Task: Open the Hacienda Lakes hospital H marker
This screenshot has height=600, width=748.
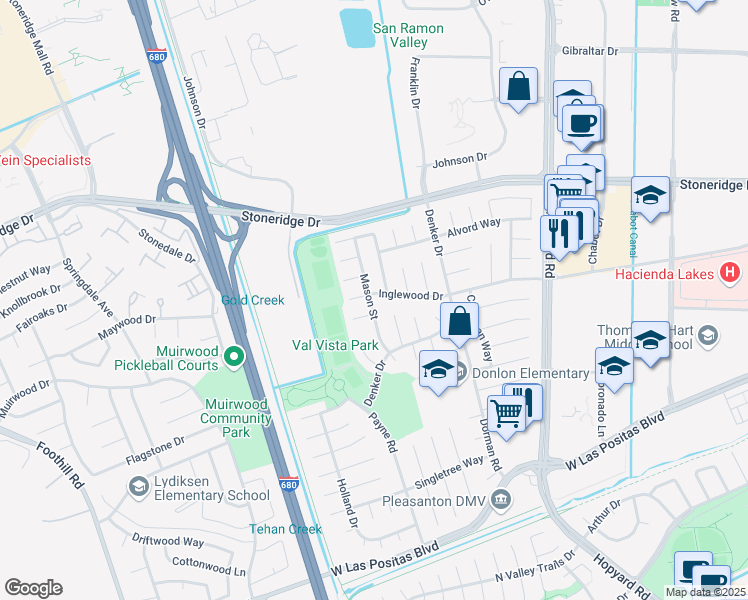Action: click(729, 273)
